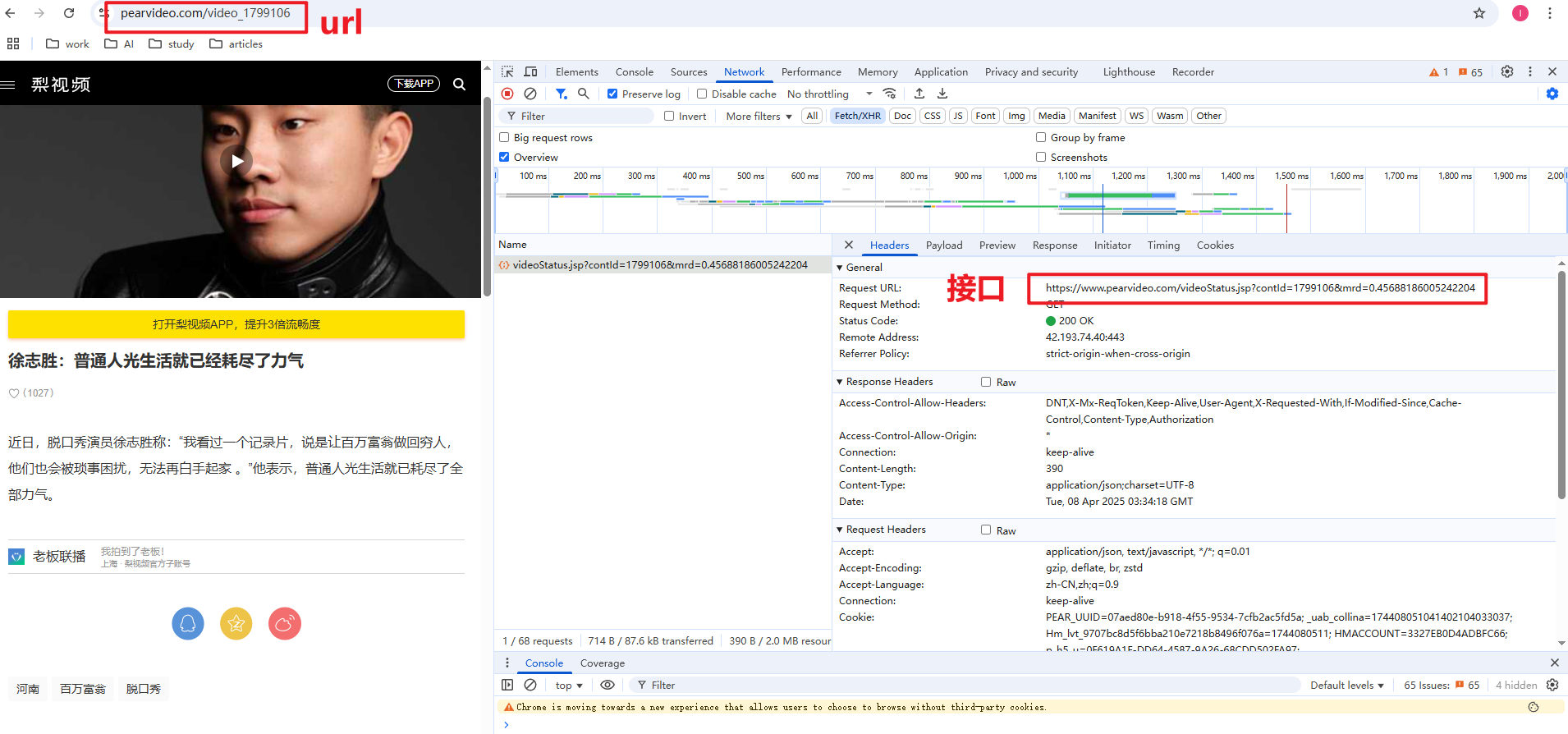
Task: Open DevTools more options menu
Action: point(1530,71)
